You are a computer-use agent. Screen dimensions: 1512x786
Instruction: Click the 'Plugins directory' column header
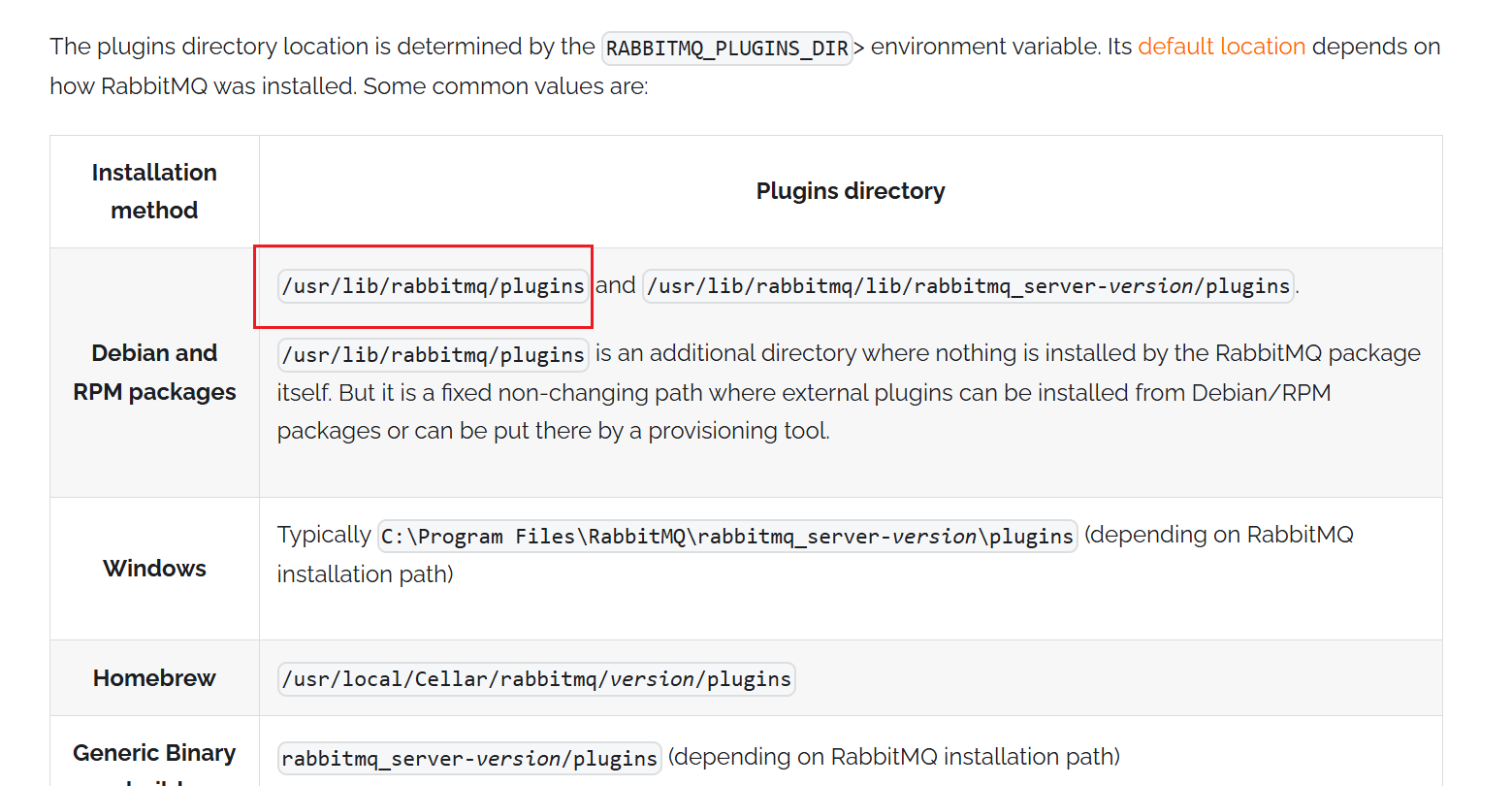click(x=851, y=191)
